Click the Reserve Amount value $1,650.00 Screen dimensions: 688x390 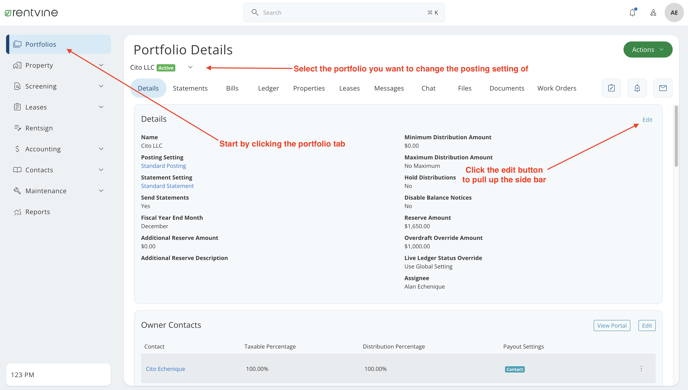tap(417, 226)
